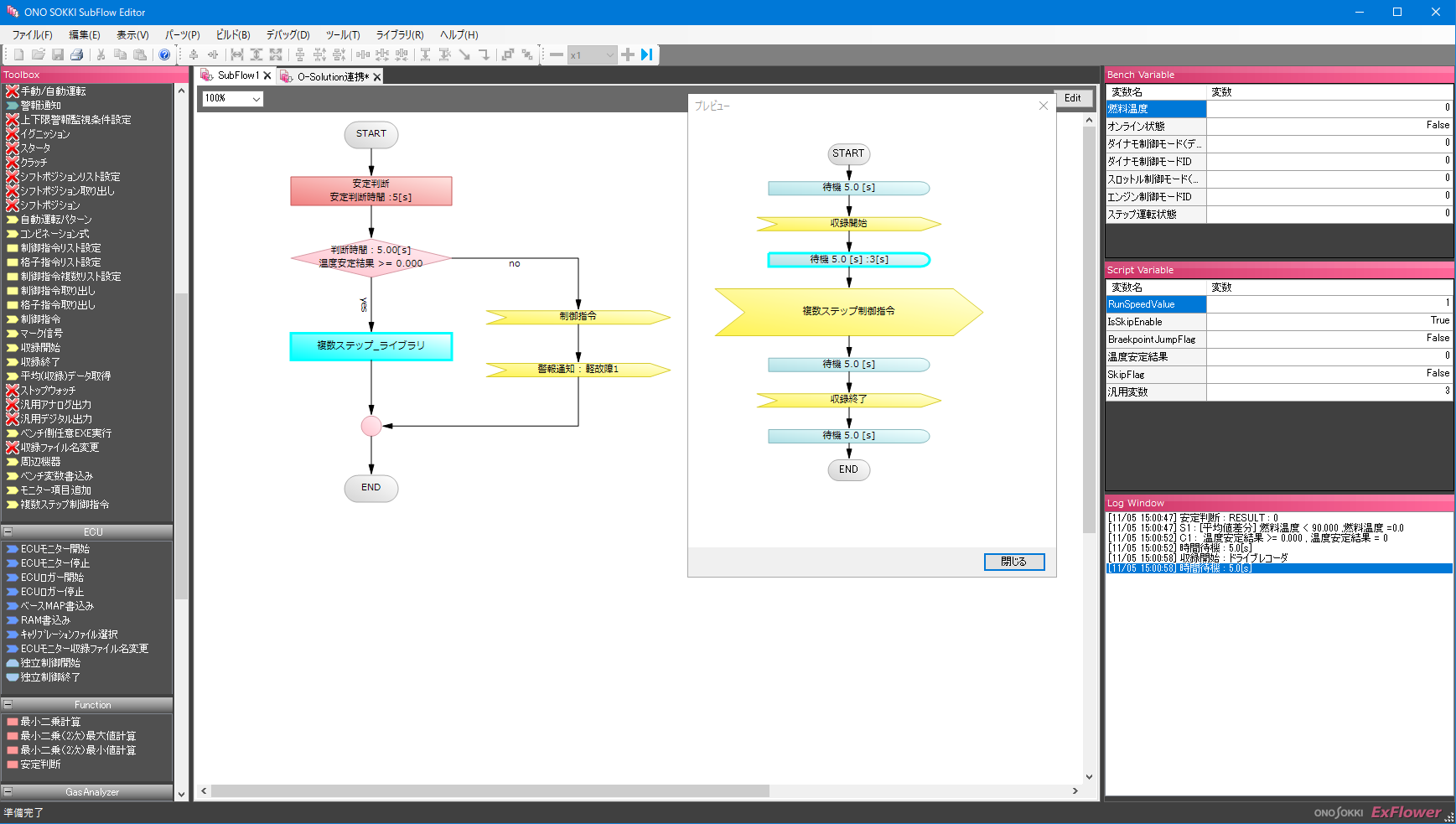Select the 制御指令 yellow flow block
Image resolution: width=1456 pixels, height=824 pixels.
point(578,316)
